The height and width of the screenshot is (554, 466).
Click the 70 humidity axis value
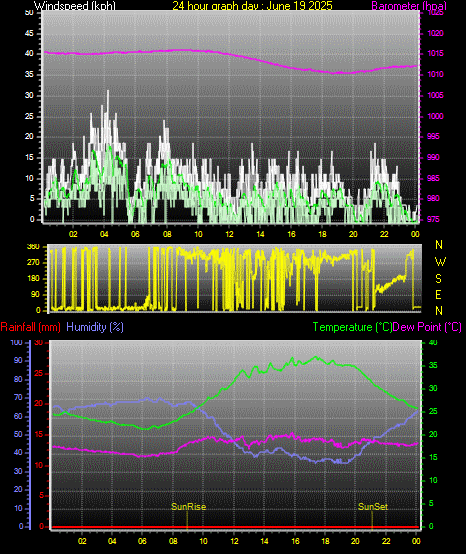18,397
